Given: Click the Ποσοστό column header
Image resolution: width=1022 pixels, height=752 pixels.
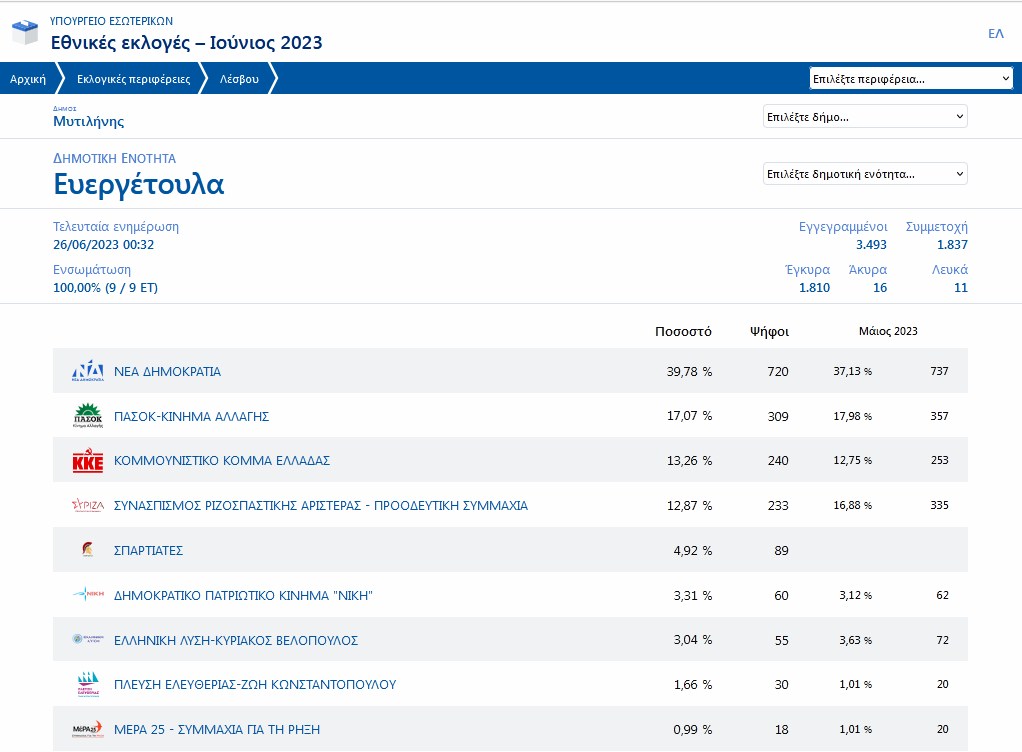Looking at the screenshot, I should [x=683, y=331].
